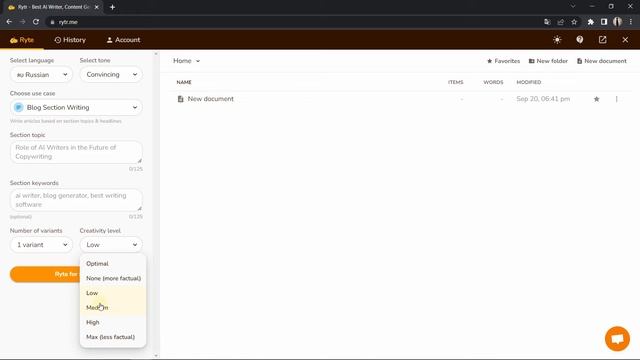Select Medium creativity option

click(113, 308)
